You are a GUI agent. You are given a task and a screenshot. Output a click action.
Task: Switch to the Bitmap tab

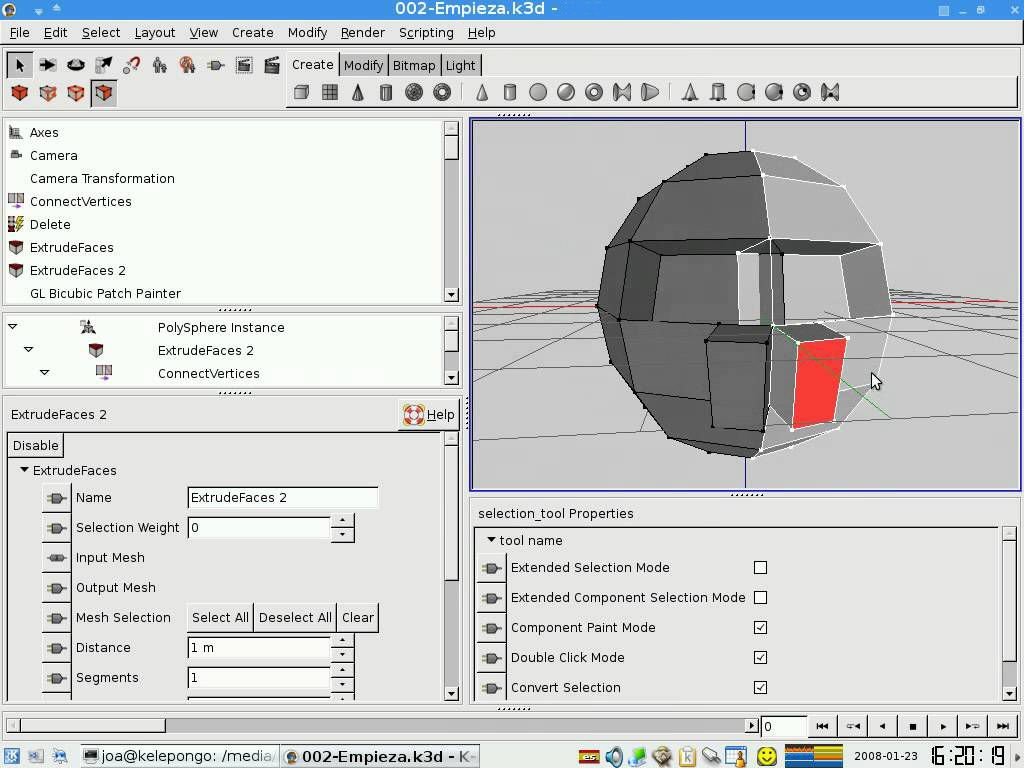pos(414,64)
